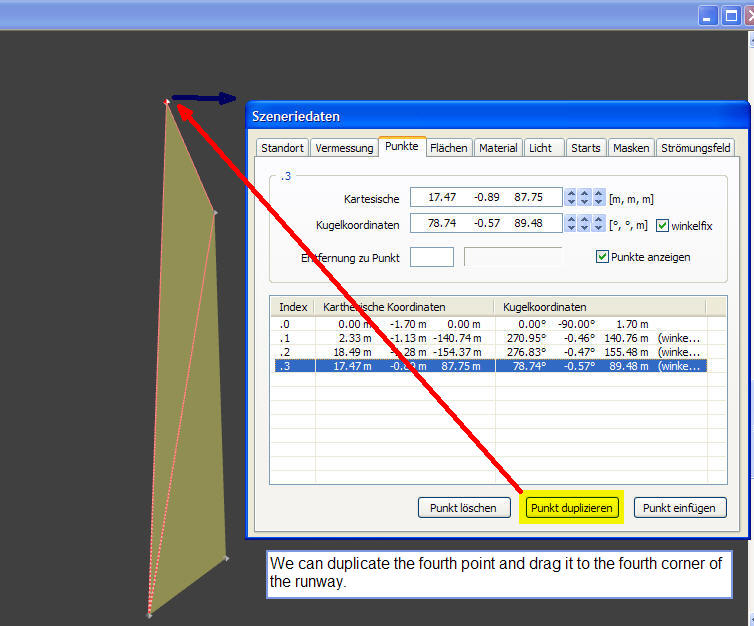
Task: Click the 89.48 m cell in selected row
Action: click(628, 366)
